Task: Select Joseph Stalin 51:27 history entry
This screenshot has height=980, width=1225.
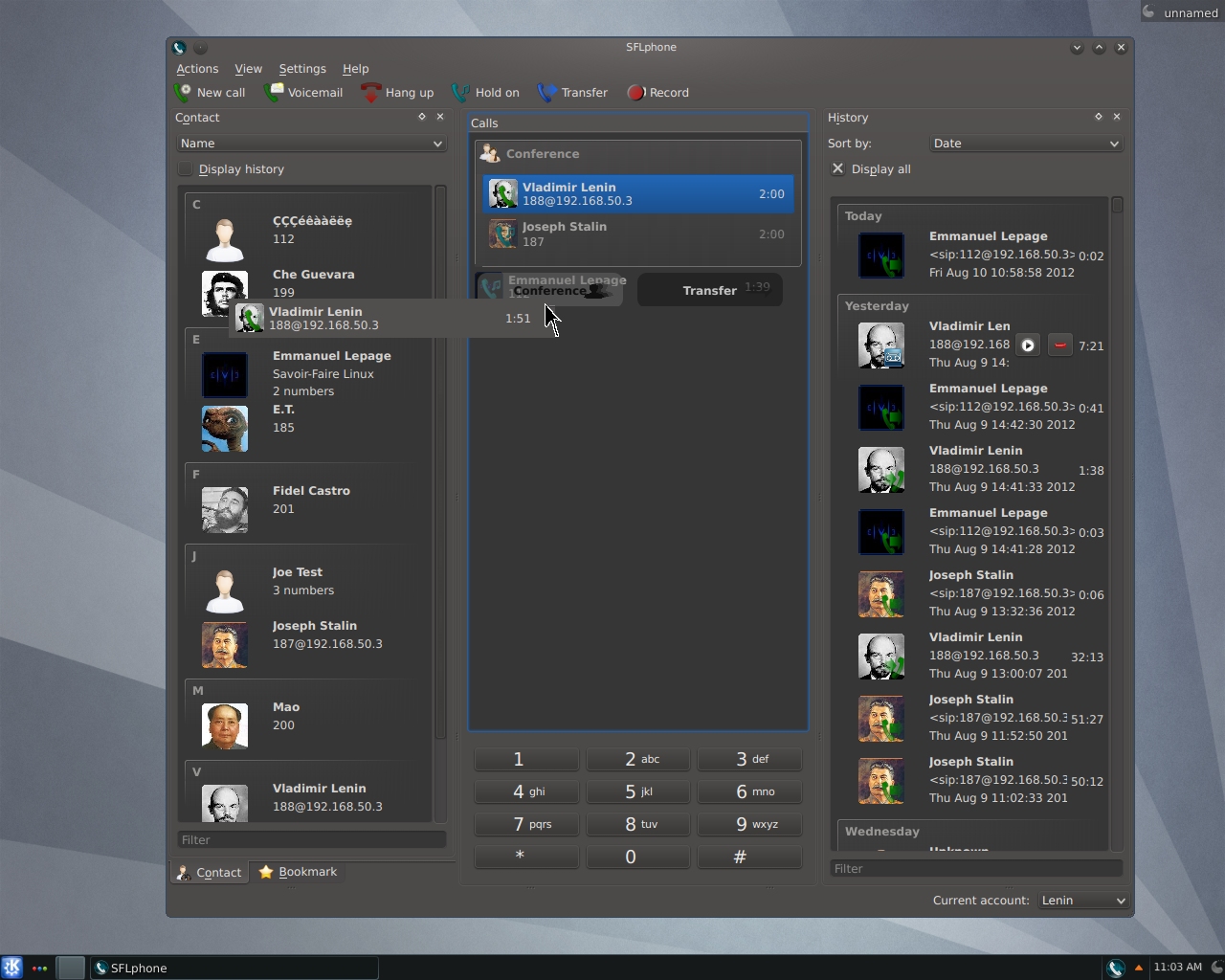Action: [972, 718]
